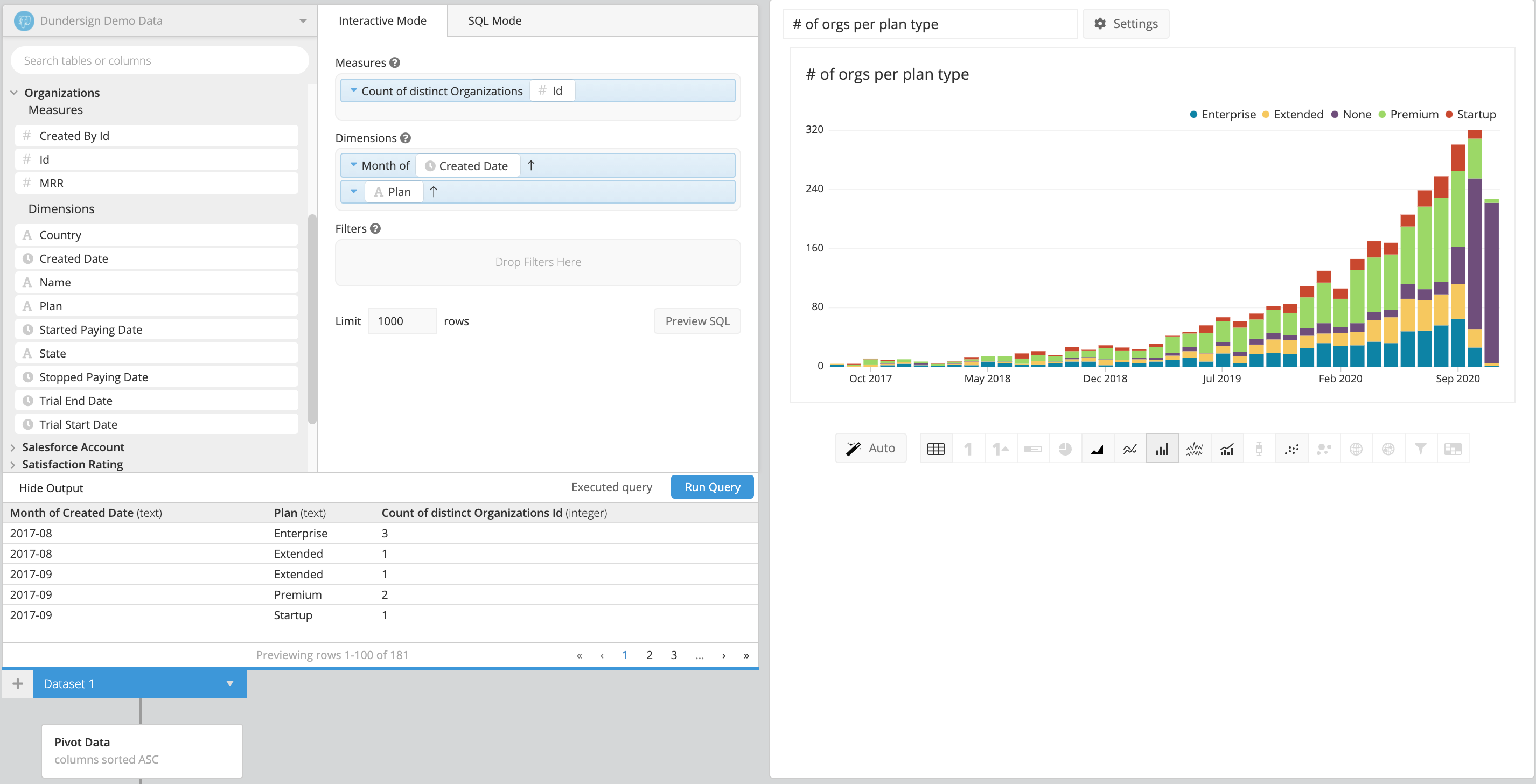Viewport: 1536px width, 784px height.
Task: Click the table grid view icon
Action: click(935, 449)
